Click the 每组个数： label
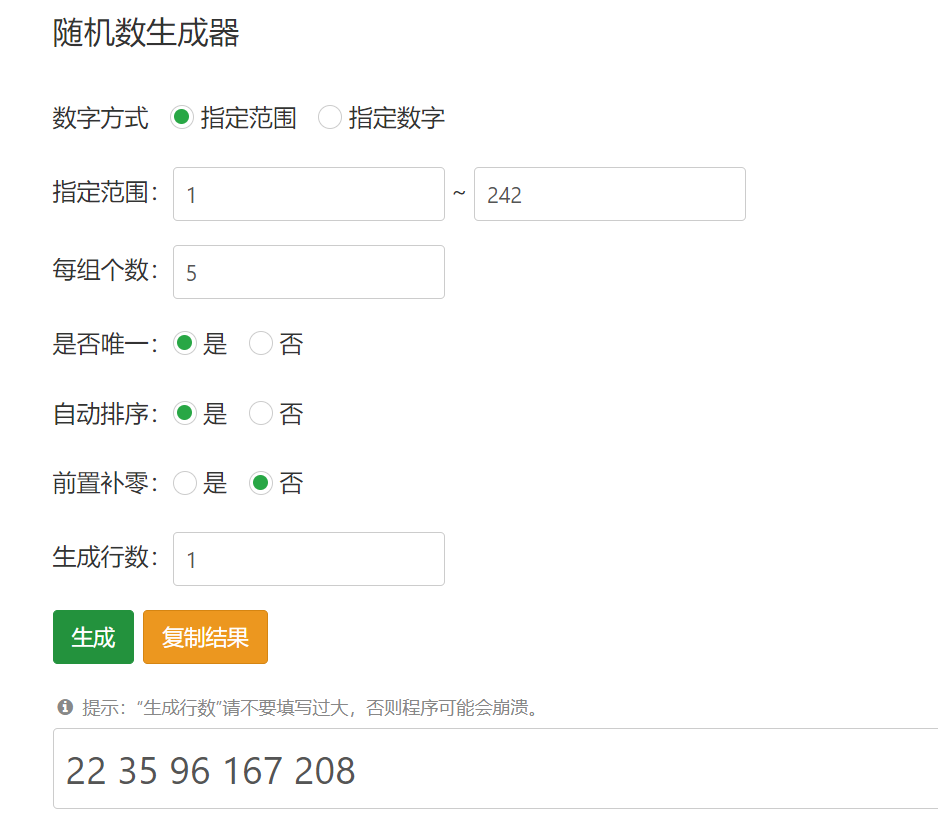 pos(105,270)
